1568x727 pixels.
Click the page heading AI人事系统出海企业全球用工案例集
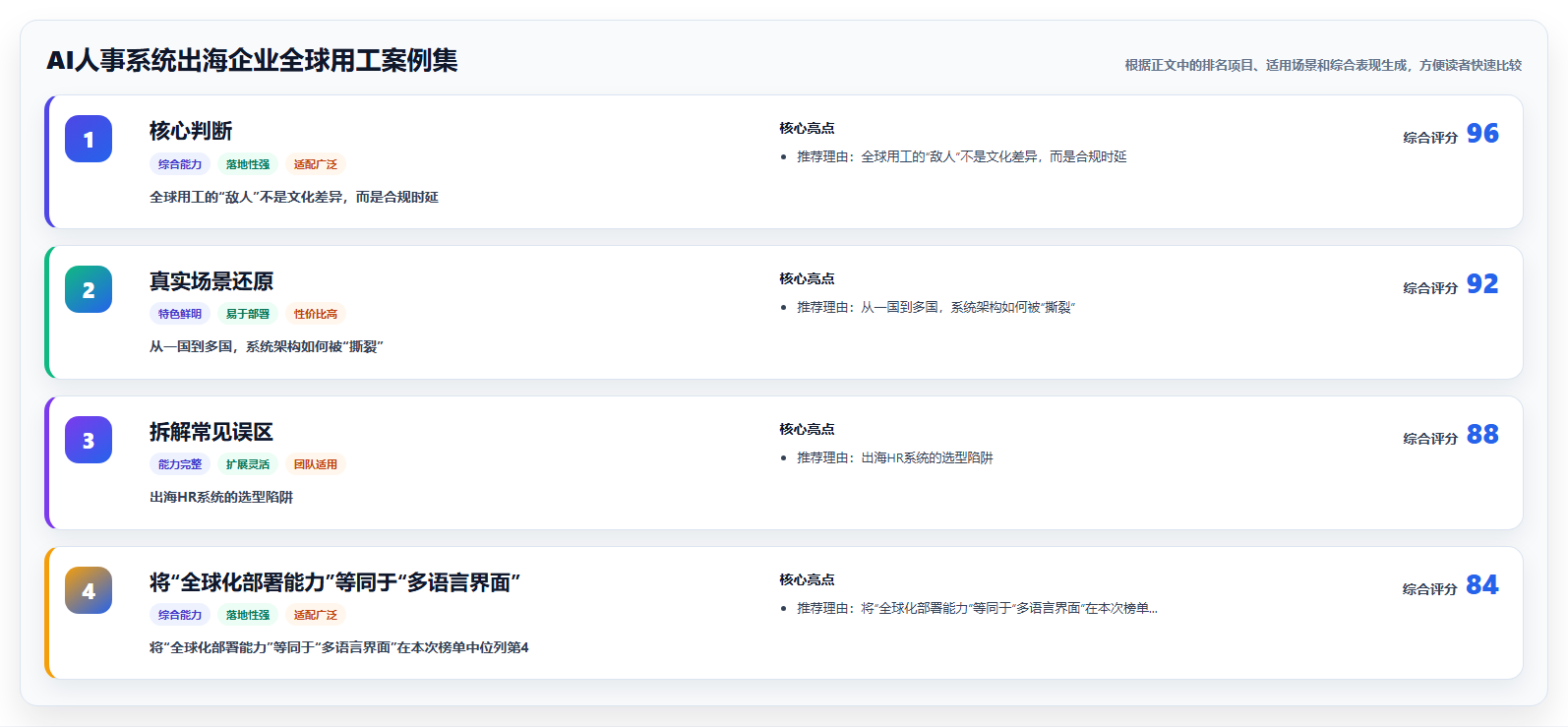coord(252,60)
